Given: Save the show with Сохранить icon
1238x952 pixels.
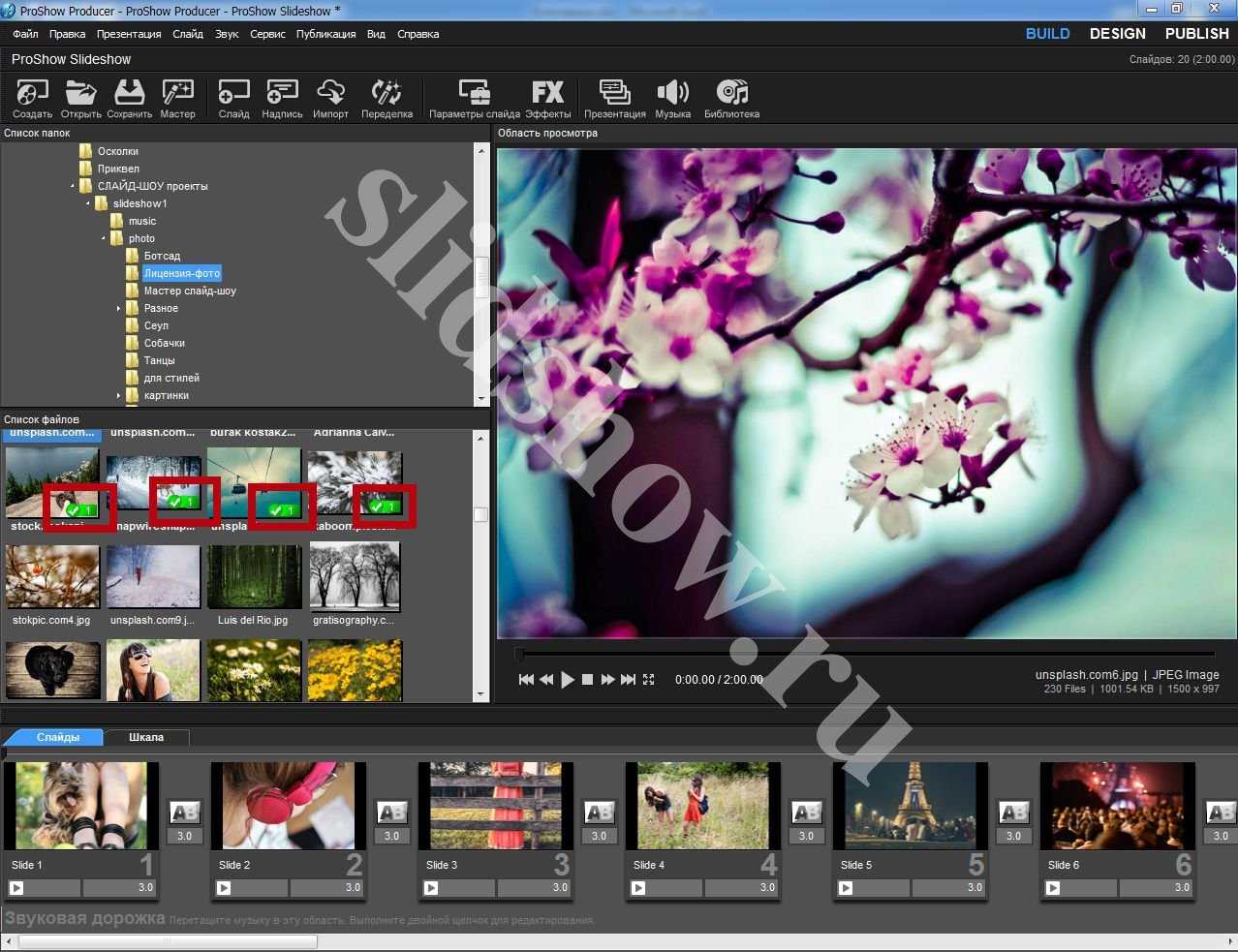Looking at the screenshot, I should pyautogui.click(x=129, y=94).
